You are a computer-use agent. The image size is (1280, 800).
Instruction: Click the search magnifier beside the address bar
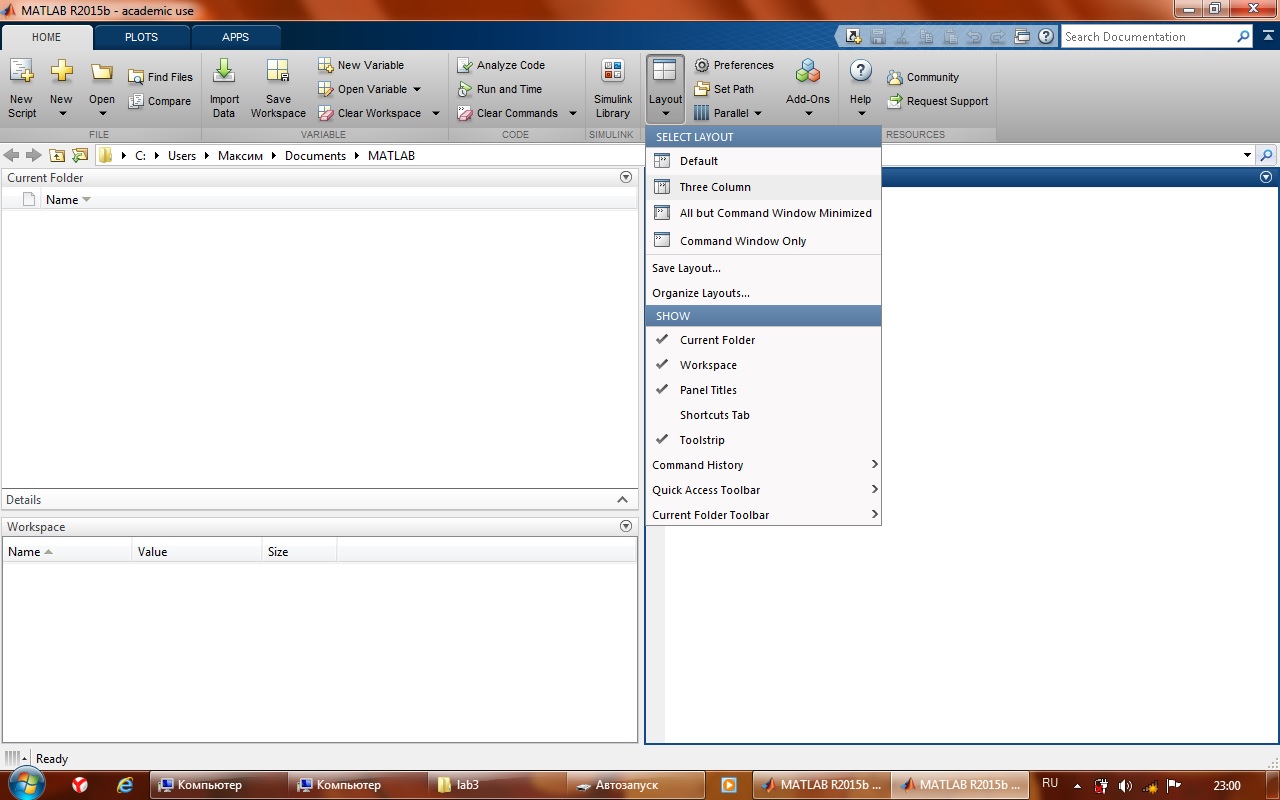click(x=1266, y=155)
